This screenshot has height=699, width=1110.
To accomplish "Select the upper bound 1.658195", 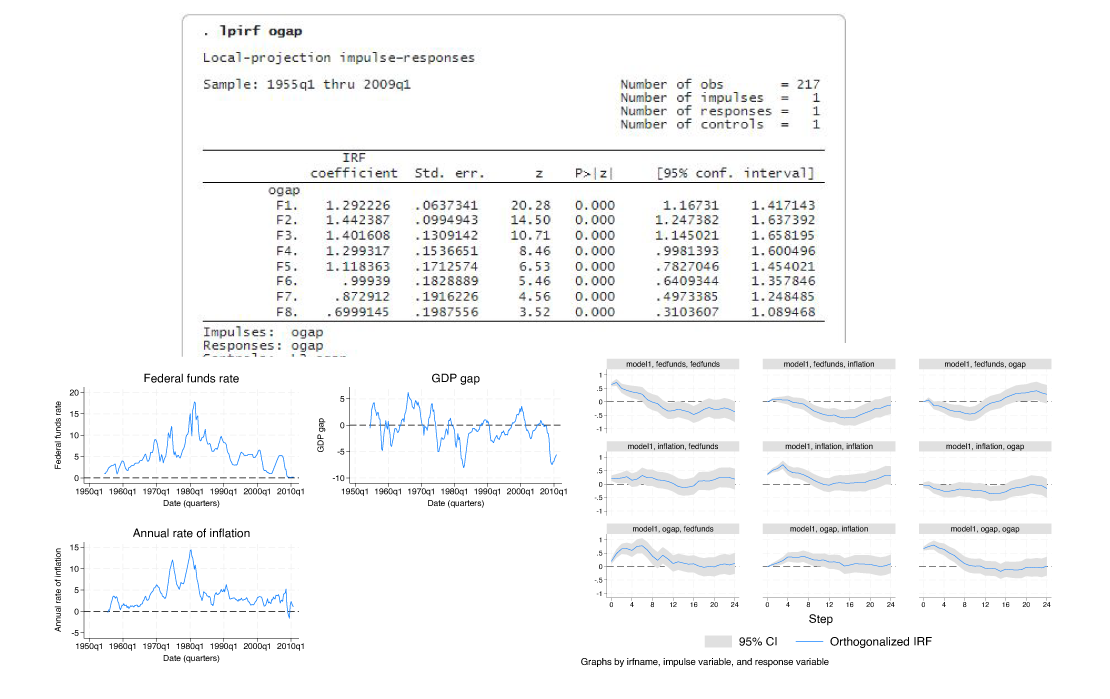I will click(783, 235).
